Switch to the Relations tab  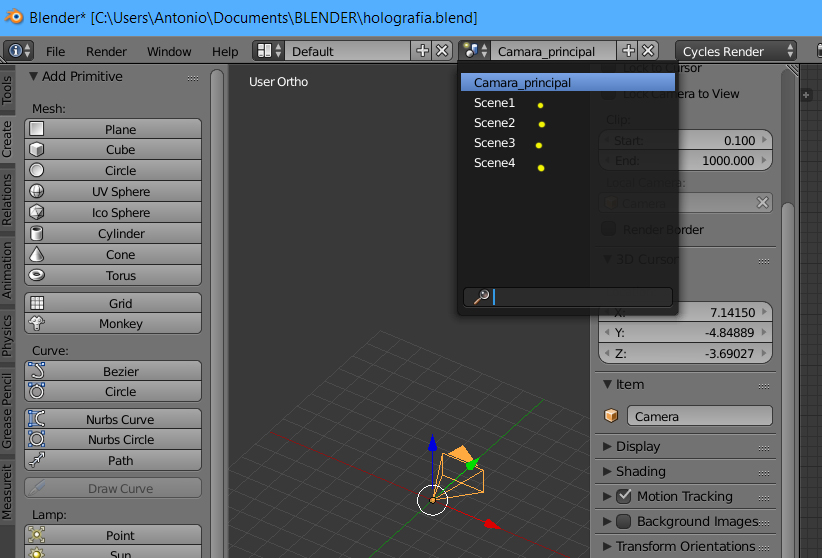(7, 200)
